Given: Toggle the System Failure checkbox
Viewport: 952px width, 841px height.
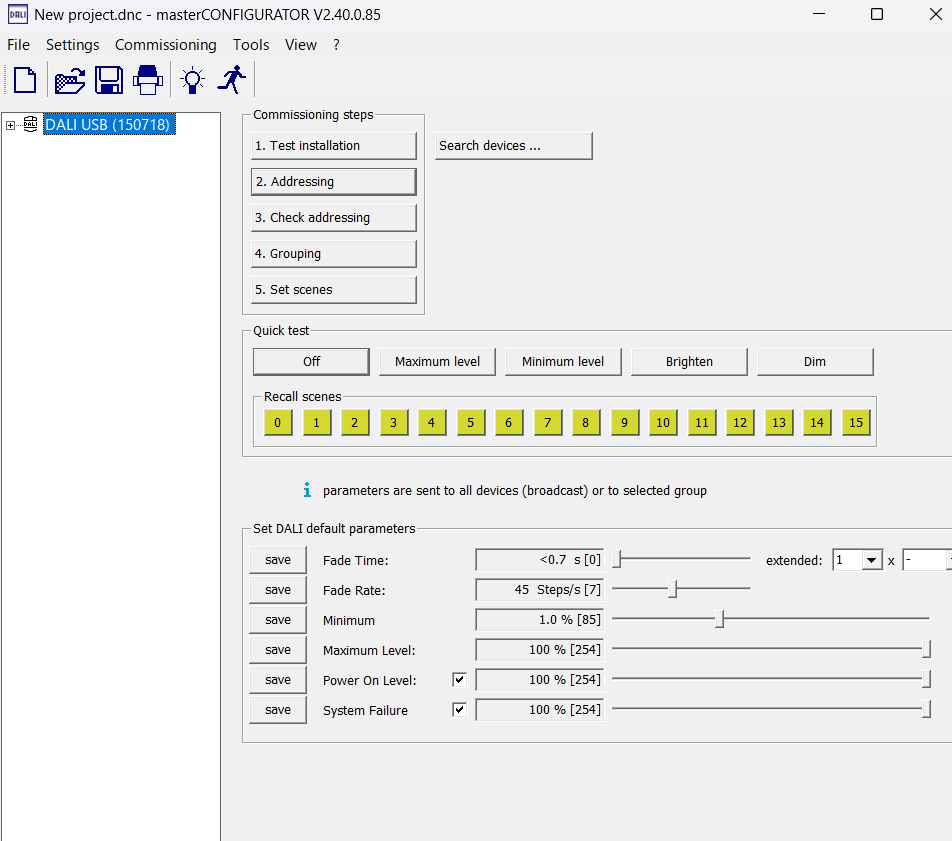Looking at the screenshot, I should pos(460,709).
